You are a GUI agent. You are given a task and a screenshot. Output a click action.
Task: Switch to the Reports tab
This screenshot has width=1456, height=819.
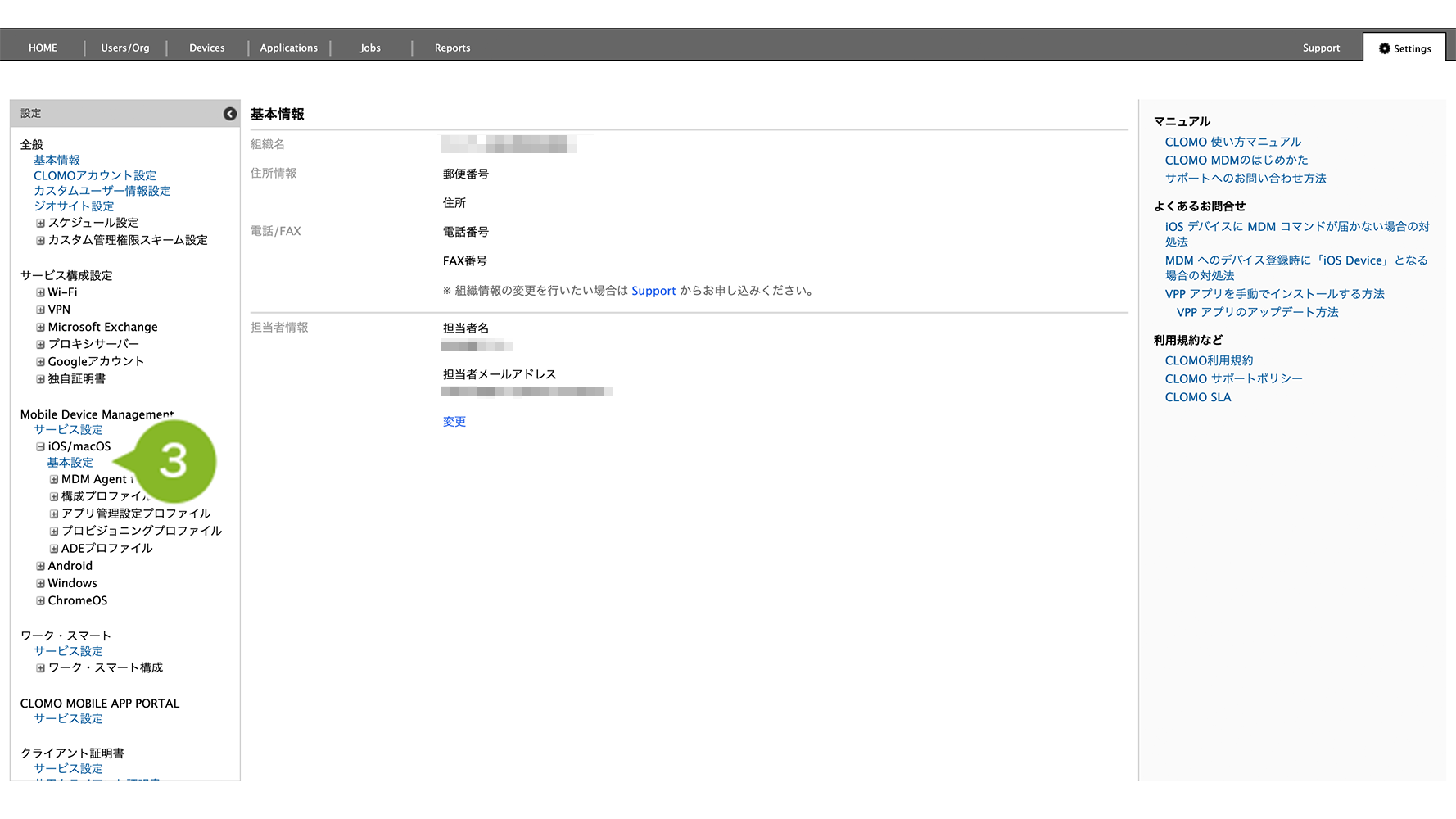pyautogui.click(x=452, y=48)
